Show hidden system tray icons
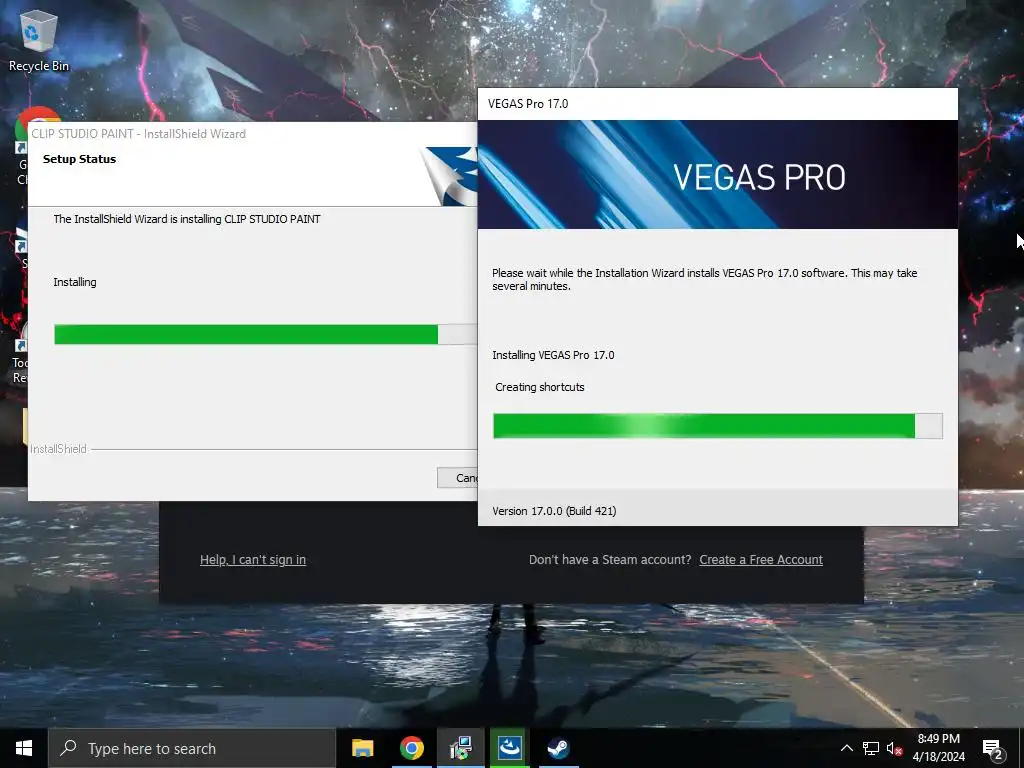This screenshot has width=1024, height=768. (846, 748)
